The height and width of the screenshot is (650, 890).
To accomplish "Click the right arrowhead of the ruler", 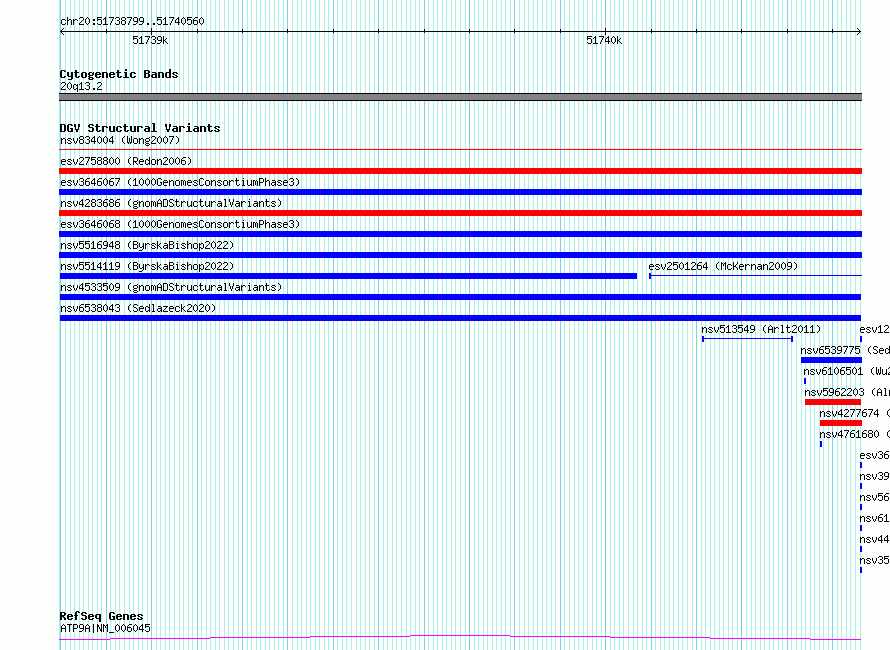I will tap(859, 32).
